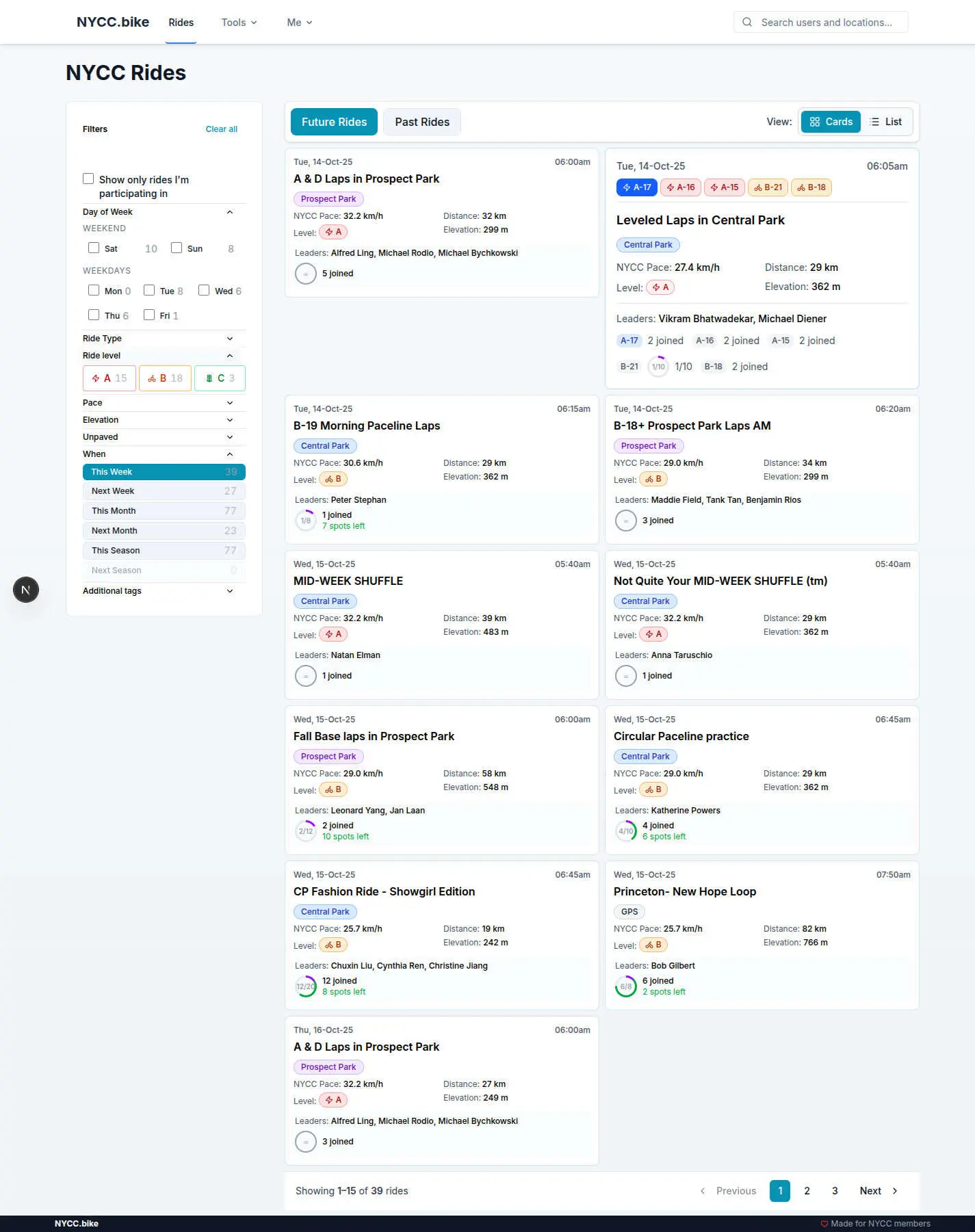Expand the Unpaved filter

pyautogui.click(x=164, y=437)
